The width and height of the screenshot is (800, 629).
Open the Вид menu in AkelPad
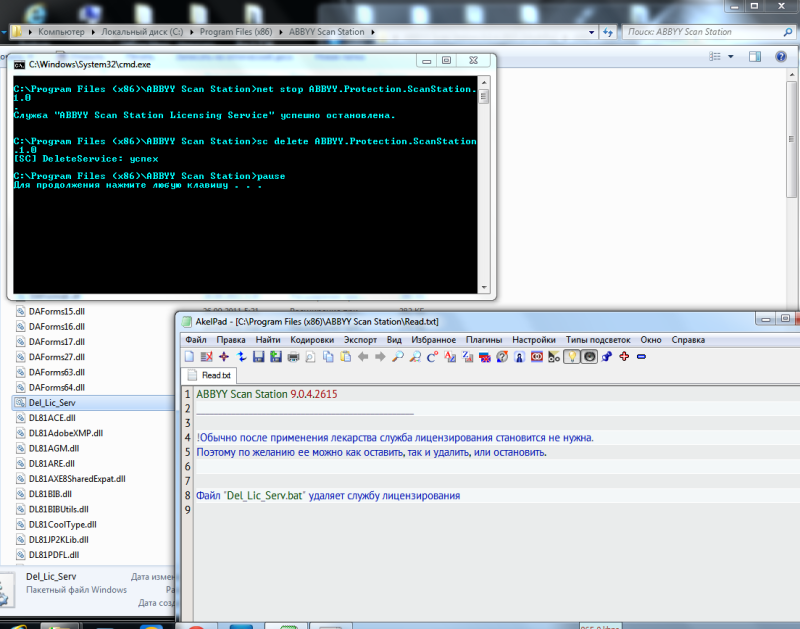point(394,340)
